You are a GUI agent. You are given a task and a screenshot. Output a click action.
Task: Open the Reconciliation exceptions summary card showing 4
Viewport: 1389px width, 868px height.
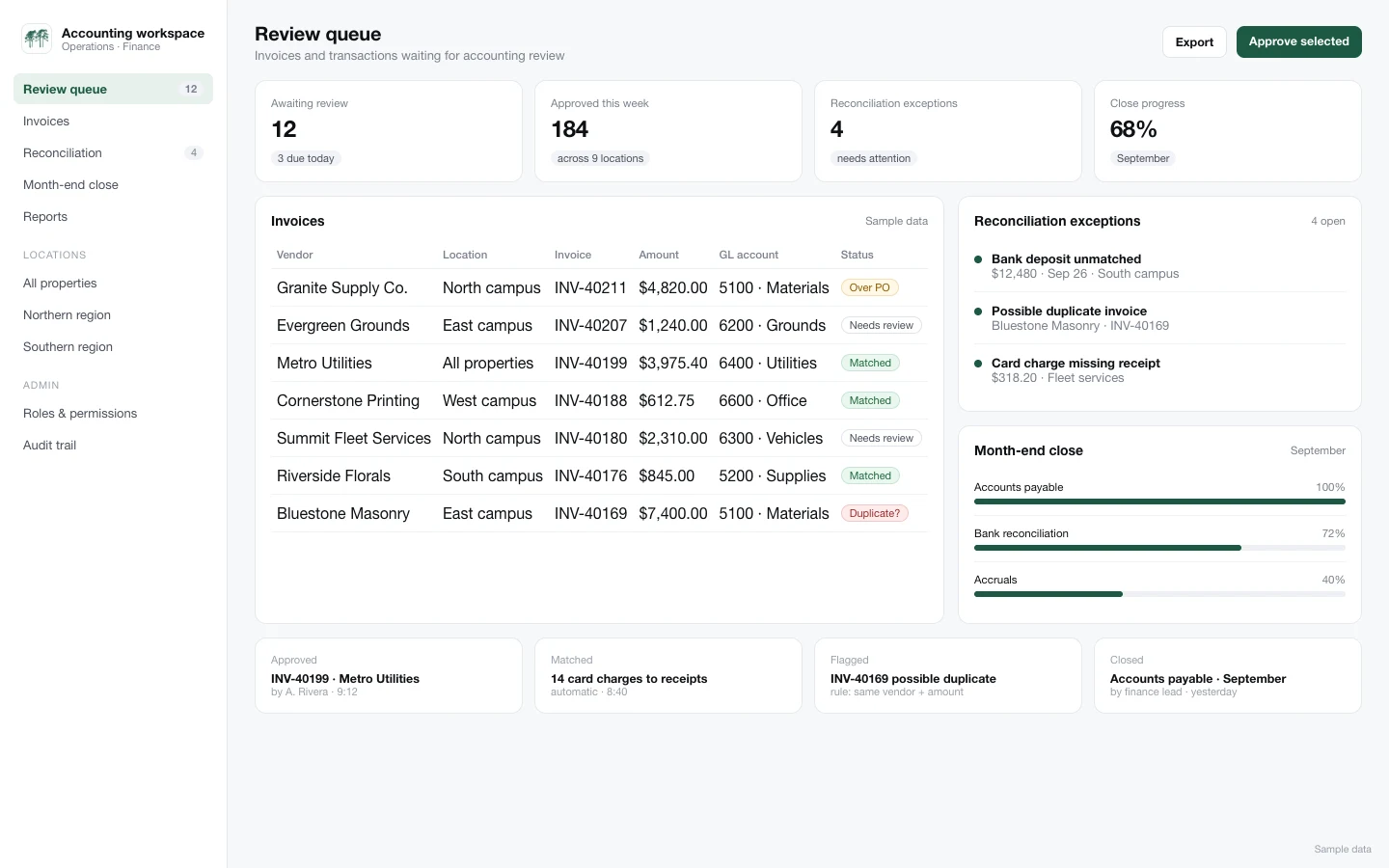pyautogui.click(x=948, y=131)
